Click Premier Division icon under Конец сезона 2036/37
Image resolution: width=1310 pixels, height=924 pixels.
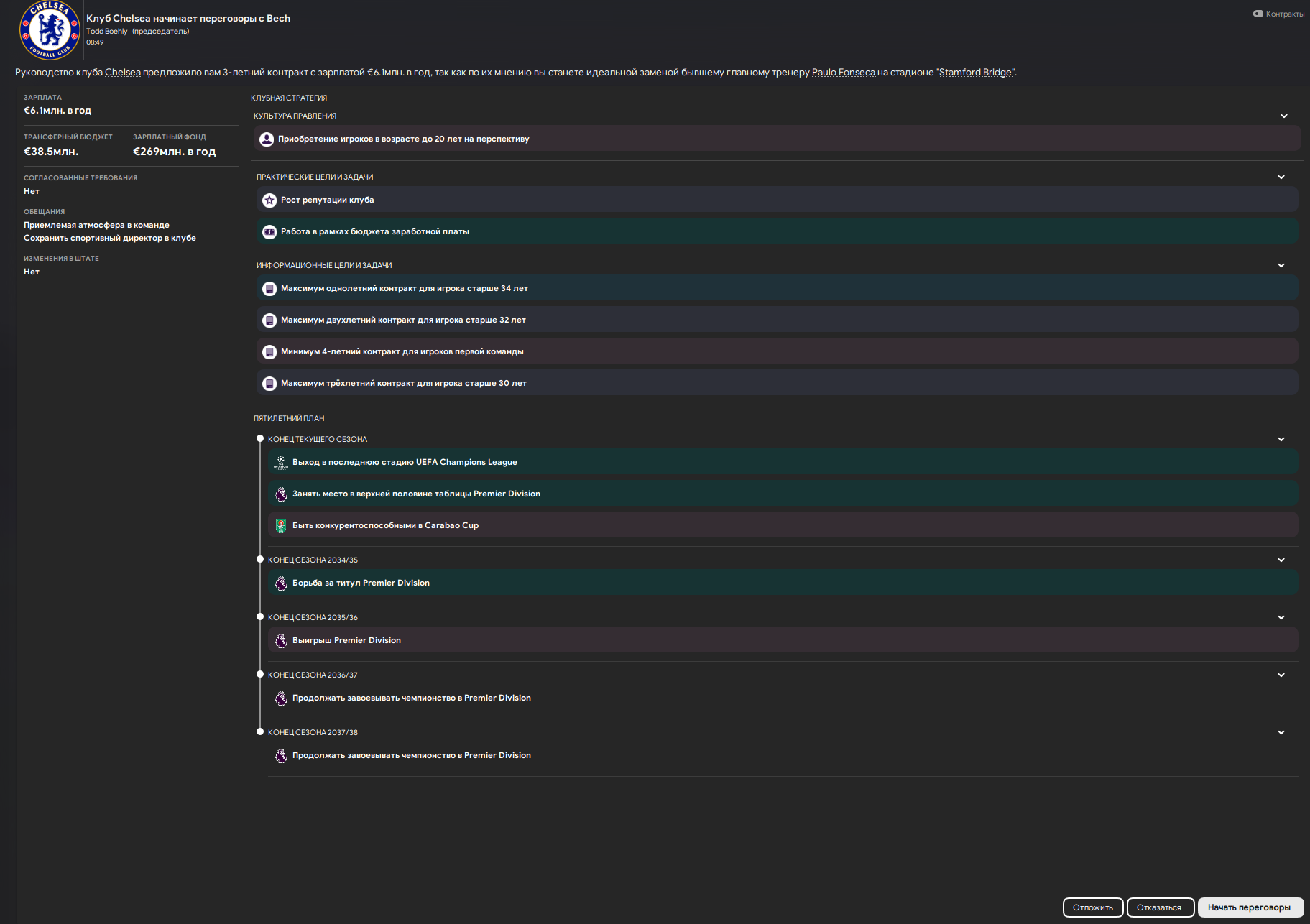coord(281,698)
